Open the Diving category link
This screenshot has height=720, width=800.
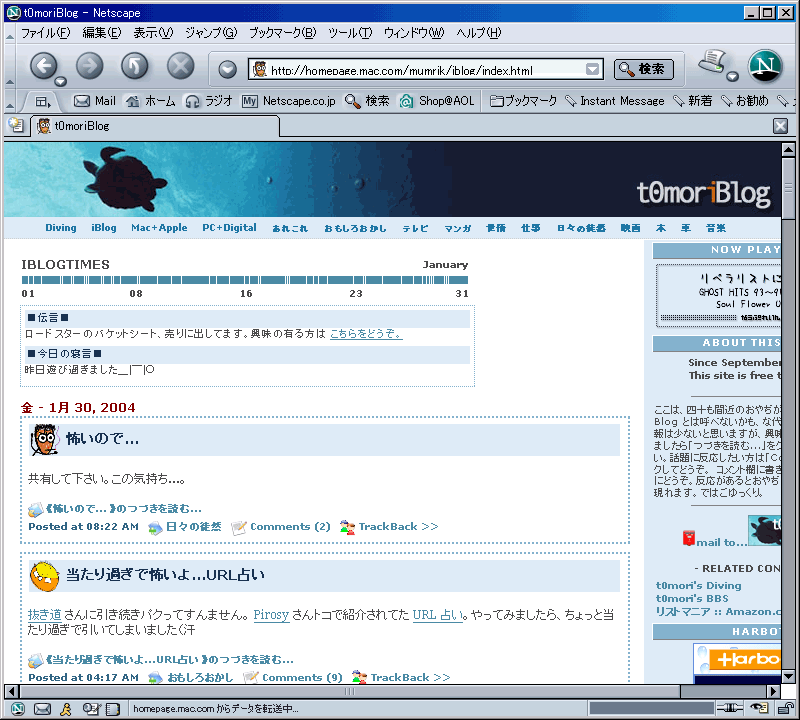[61, 228]
